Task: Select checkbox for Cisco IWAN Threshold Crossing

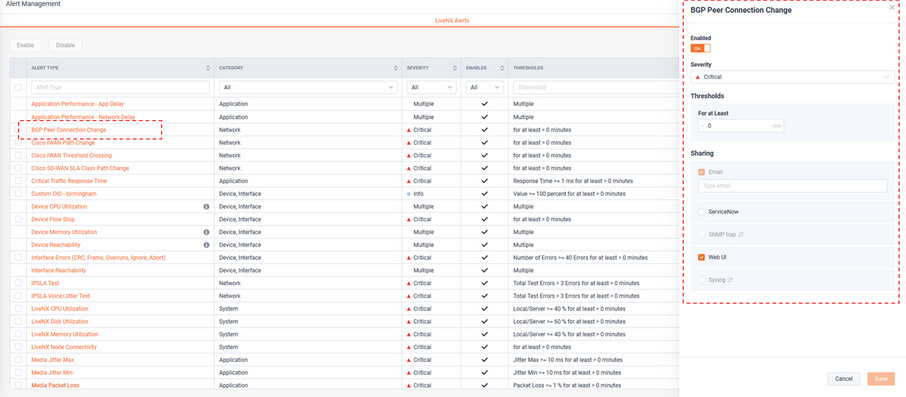Action: tap(18, 155)
